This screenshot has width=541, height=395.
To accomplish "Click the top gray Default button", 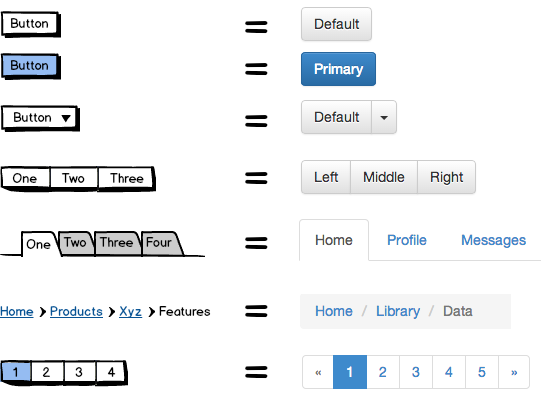I will (x=336, y=24).
